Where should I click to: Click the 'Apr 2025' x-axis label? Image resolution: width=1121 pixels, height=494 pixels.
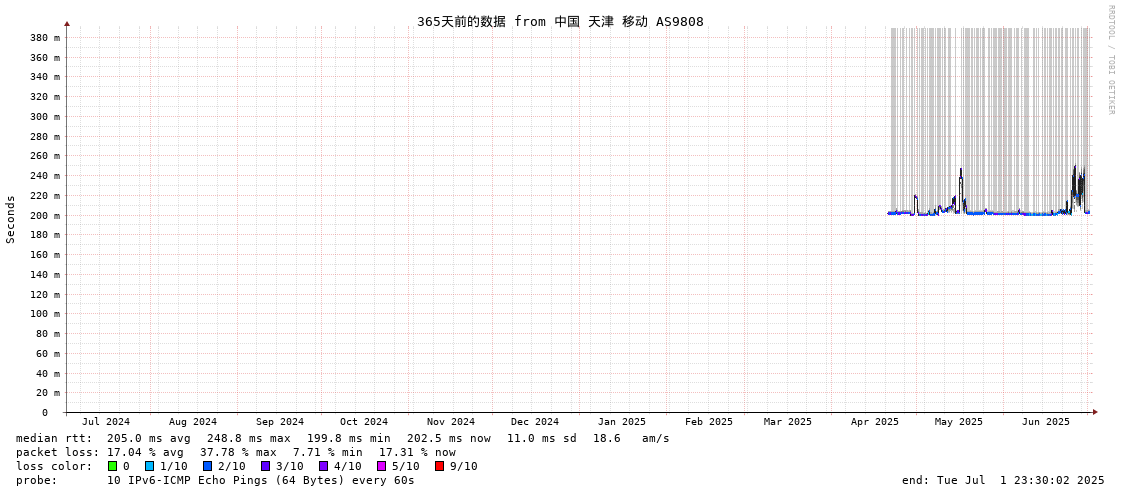point(874,422)
